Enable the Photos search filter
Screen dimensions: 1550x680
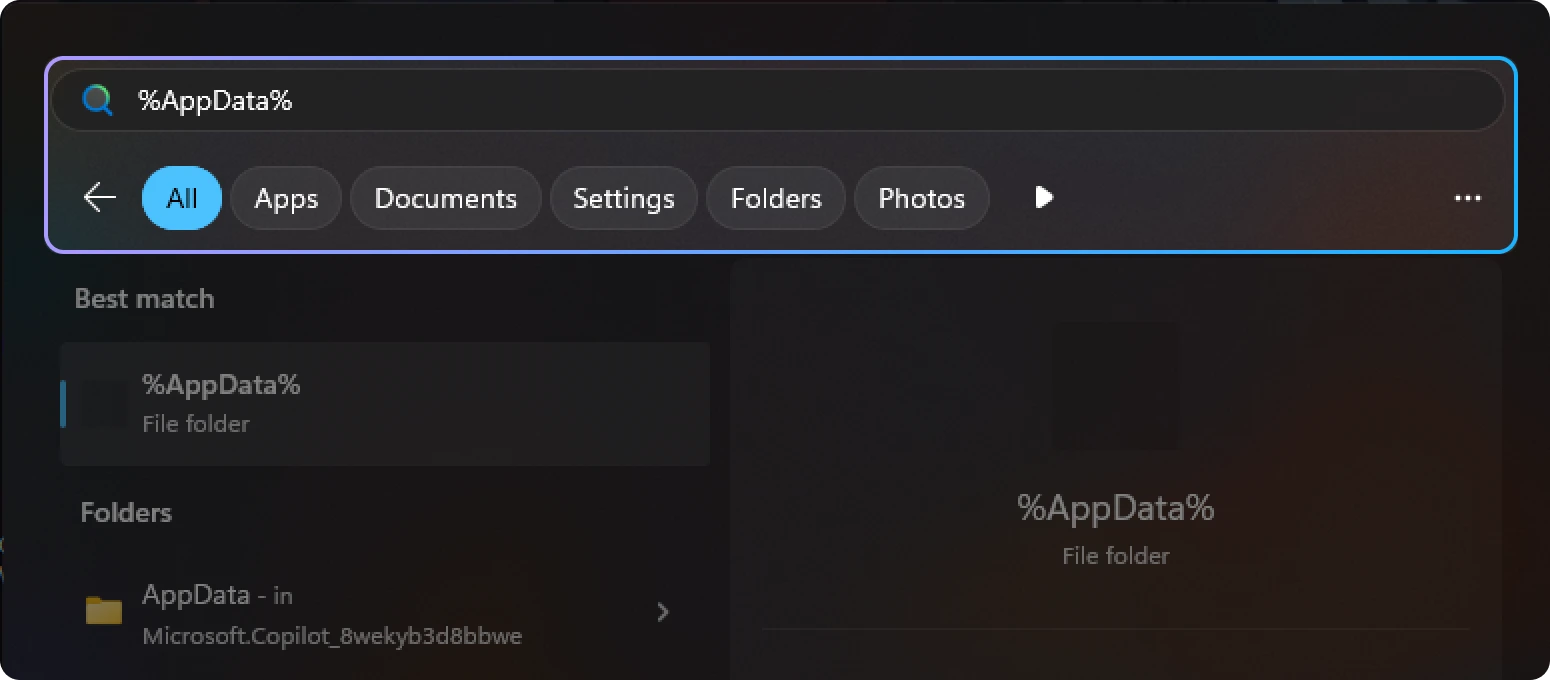click(920, 198)
